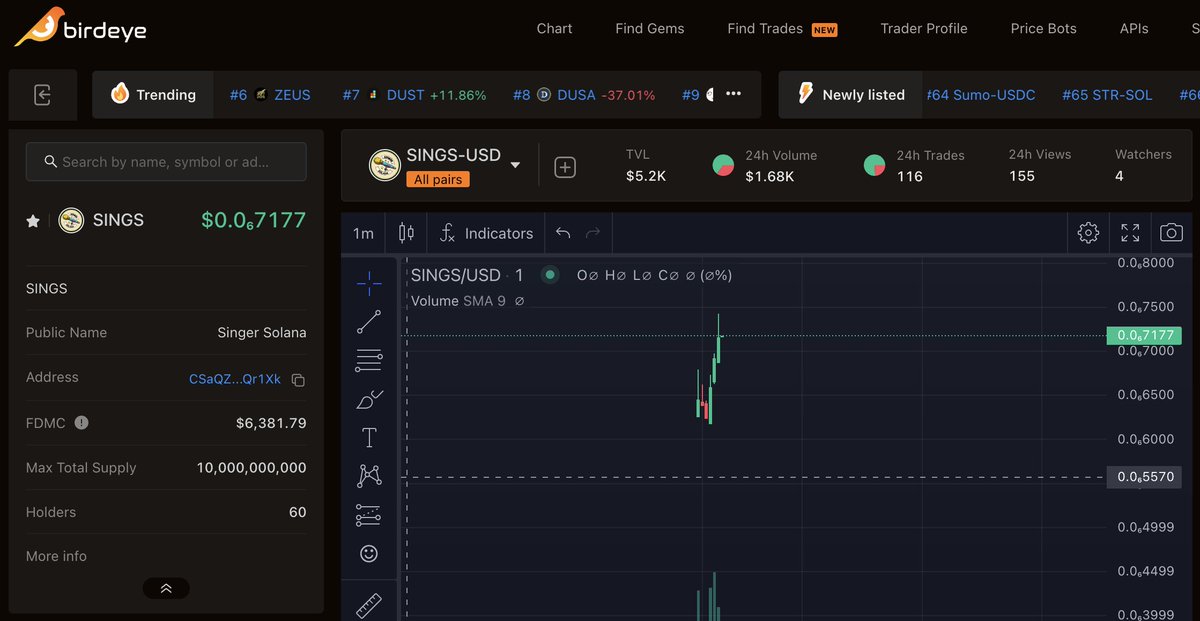
Task: Open the candlestick chart style selector
Action: pos(406,233)
